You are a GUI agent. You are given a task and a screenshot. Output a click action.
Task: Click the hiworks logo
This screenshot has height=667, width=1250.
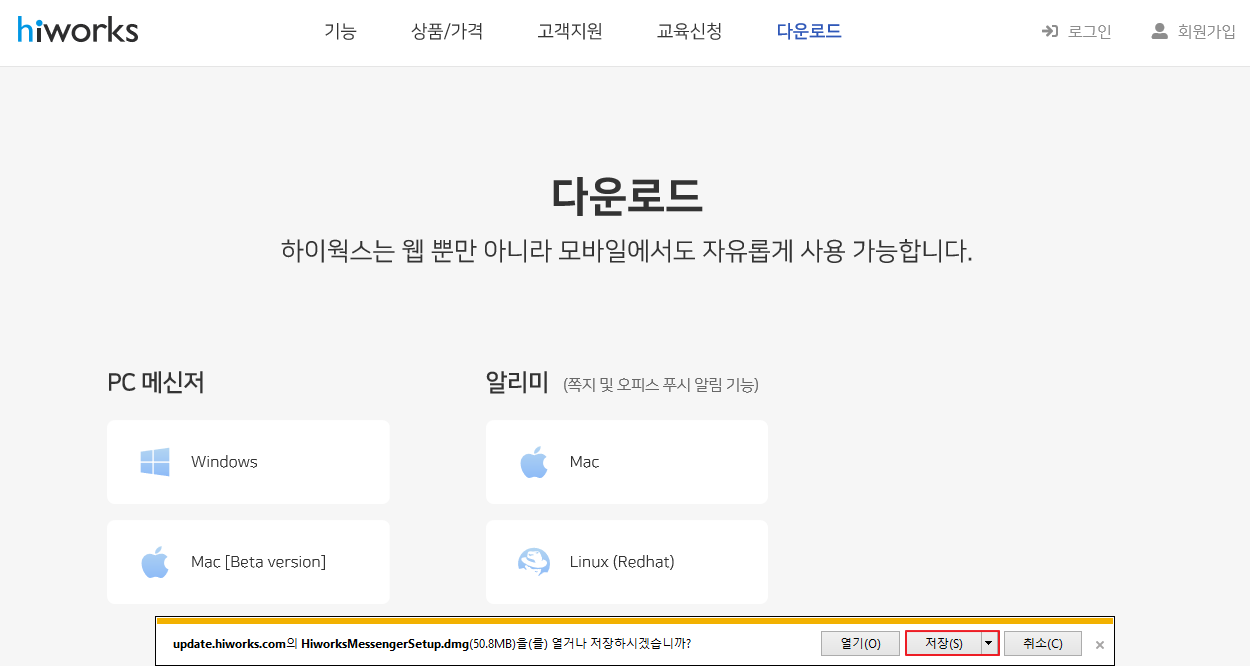click(78, 30)
